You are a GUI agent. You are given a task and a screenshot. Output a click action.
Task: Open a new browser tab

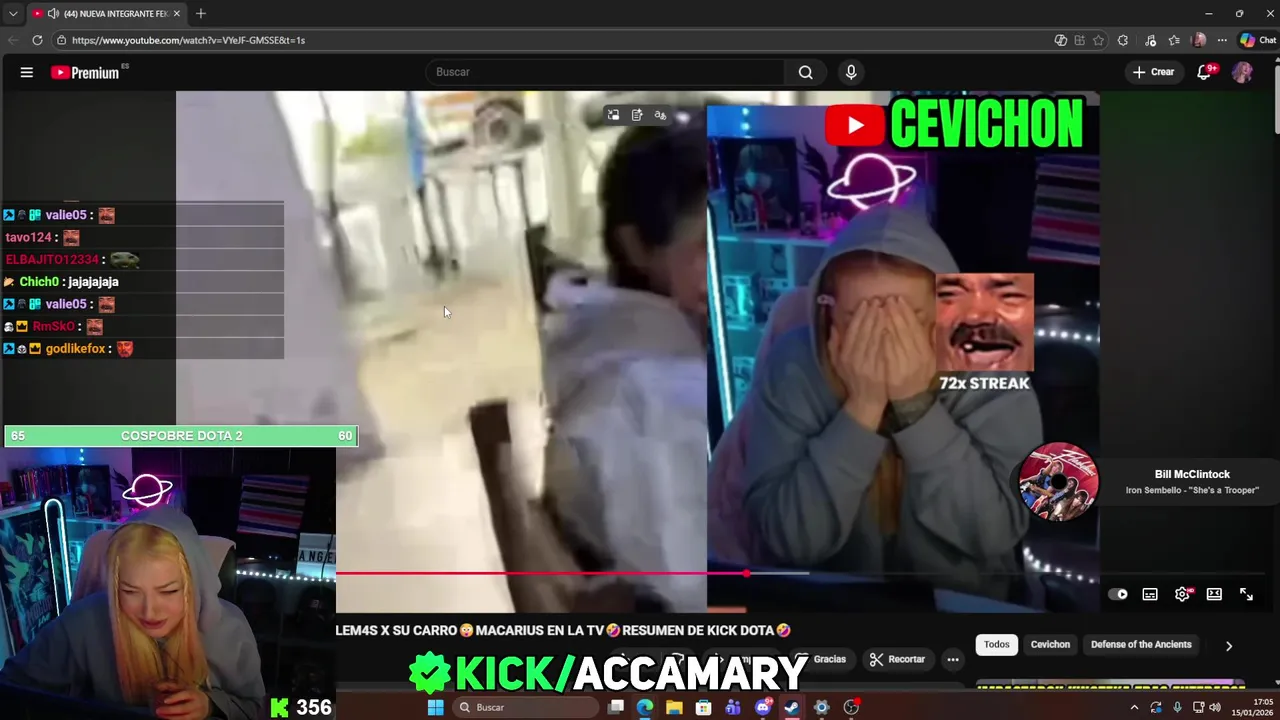(x=200, y=14)
